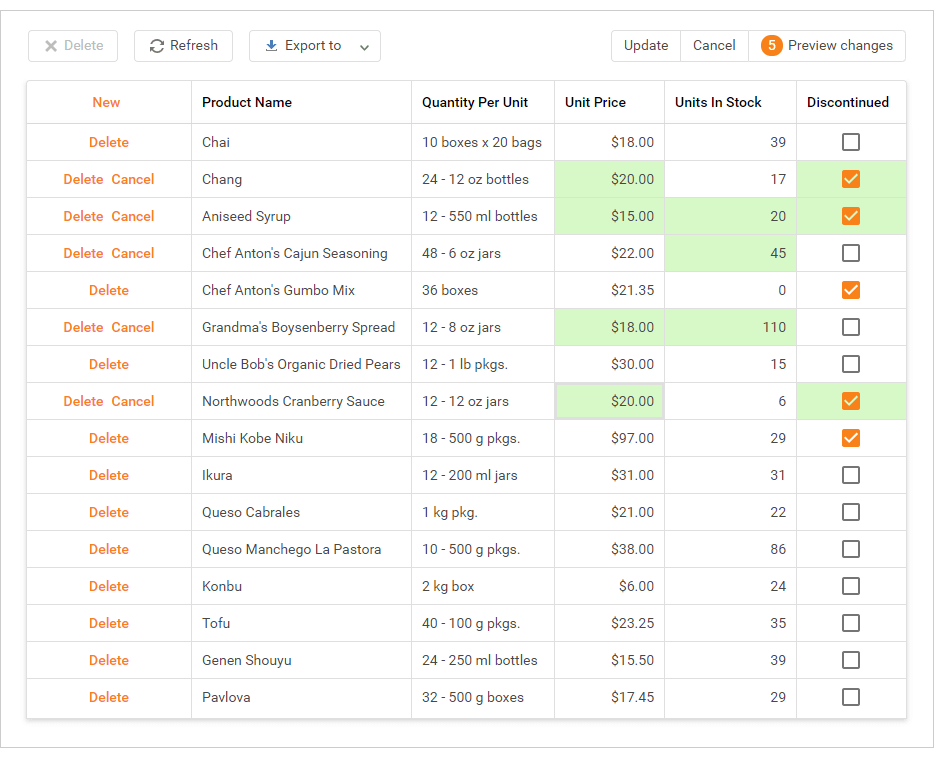Sort by Product Name column header
The width and height of the screenshot is (934, 758).
click(247, 102)
